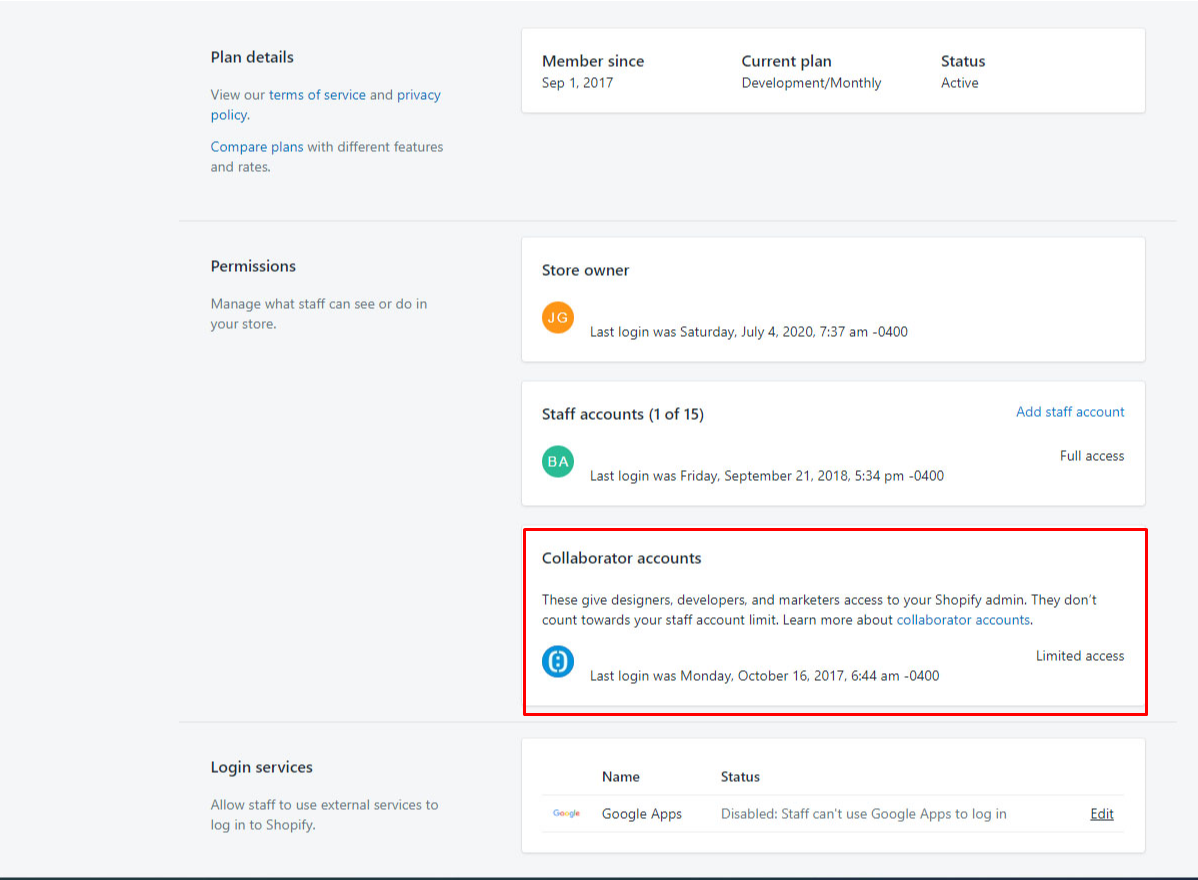1198x880 pixels.
Task: Click the collaborator last login October 16 text
Action: pos(764,676)
